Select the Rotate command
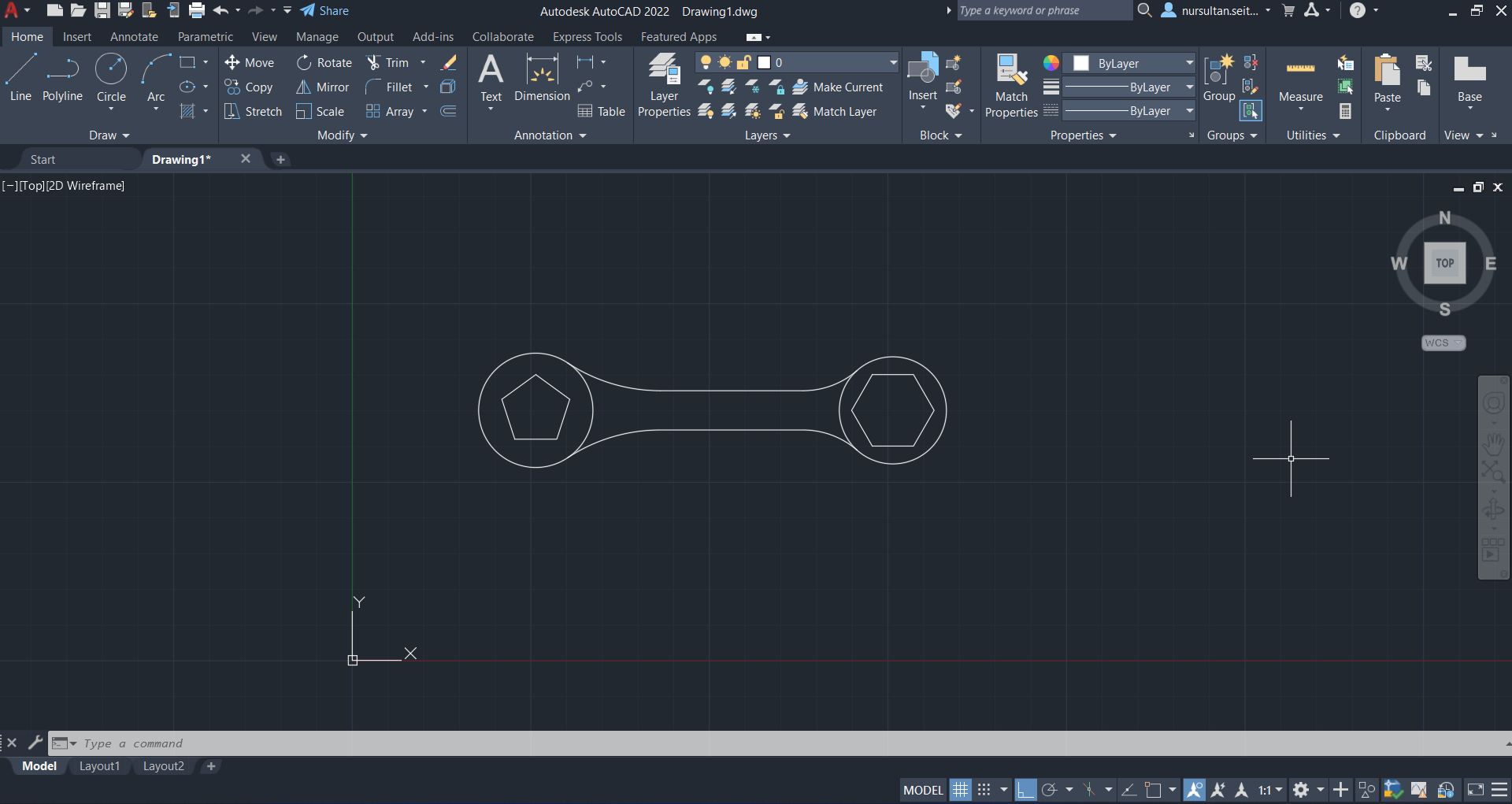Image resolution: width=1512 pixels, height=804 pixels. [x=324, y=62]
